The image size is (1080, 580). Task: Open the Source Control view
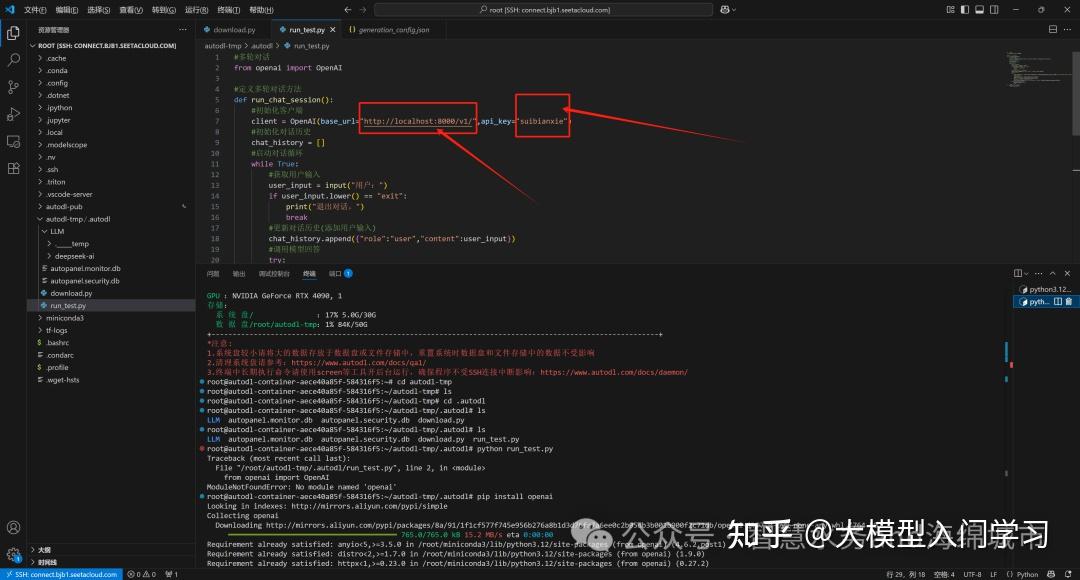(x=13, y=88)
